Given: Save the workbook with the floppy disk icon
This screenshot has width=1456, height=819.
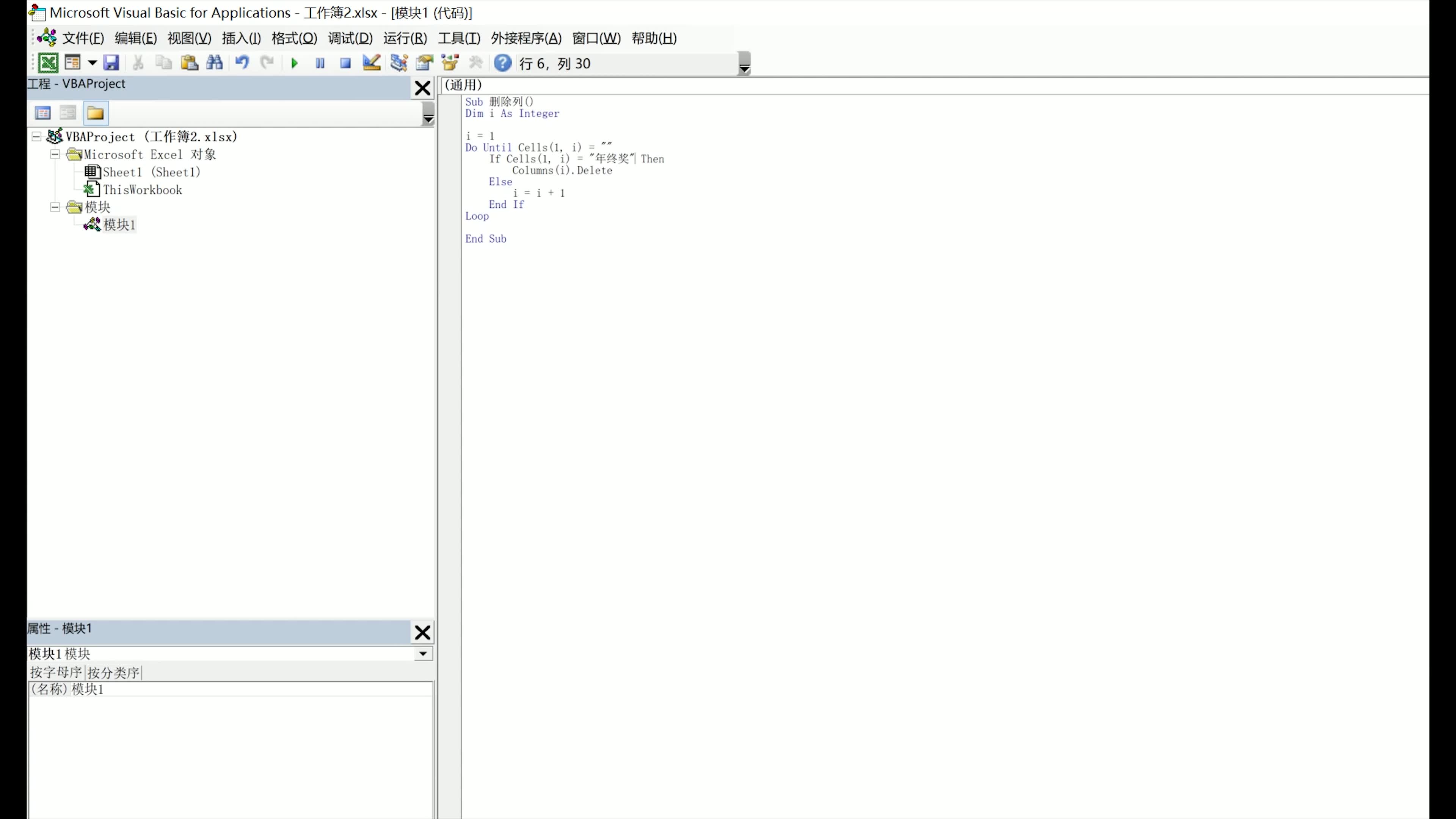Looking at the screenshot, I should click(x=111, y=63).
